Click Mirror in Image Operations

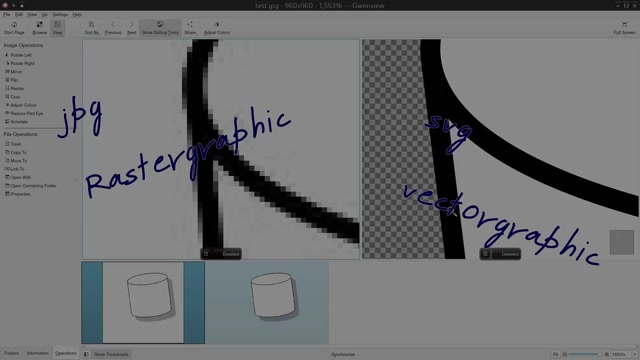pyautogui.click(x=13, y=71)
